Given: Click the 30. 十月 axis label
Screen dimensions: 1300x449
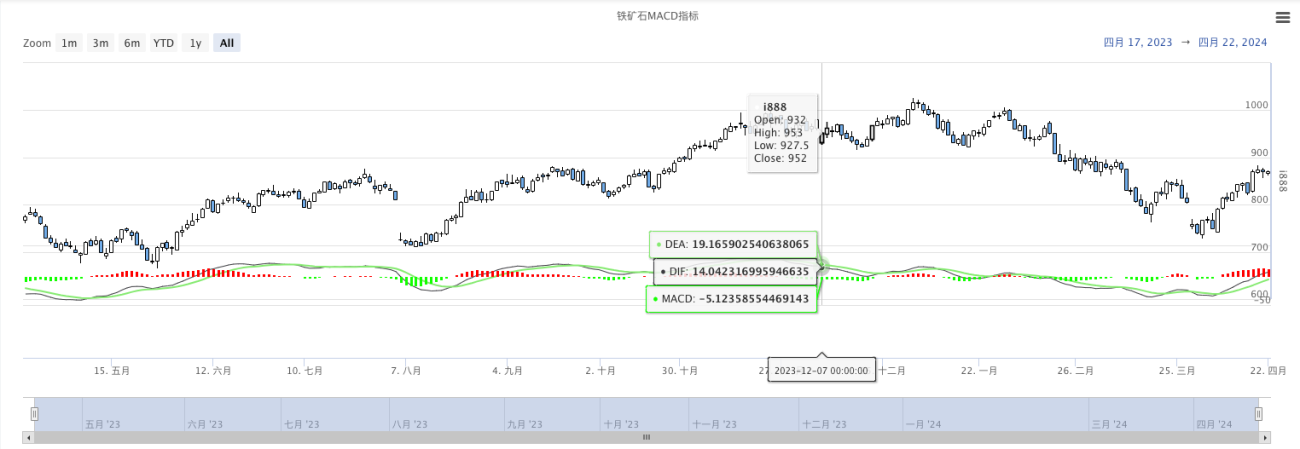Looking at the screenshot, I should [680, 370].
